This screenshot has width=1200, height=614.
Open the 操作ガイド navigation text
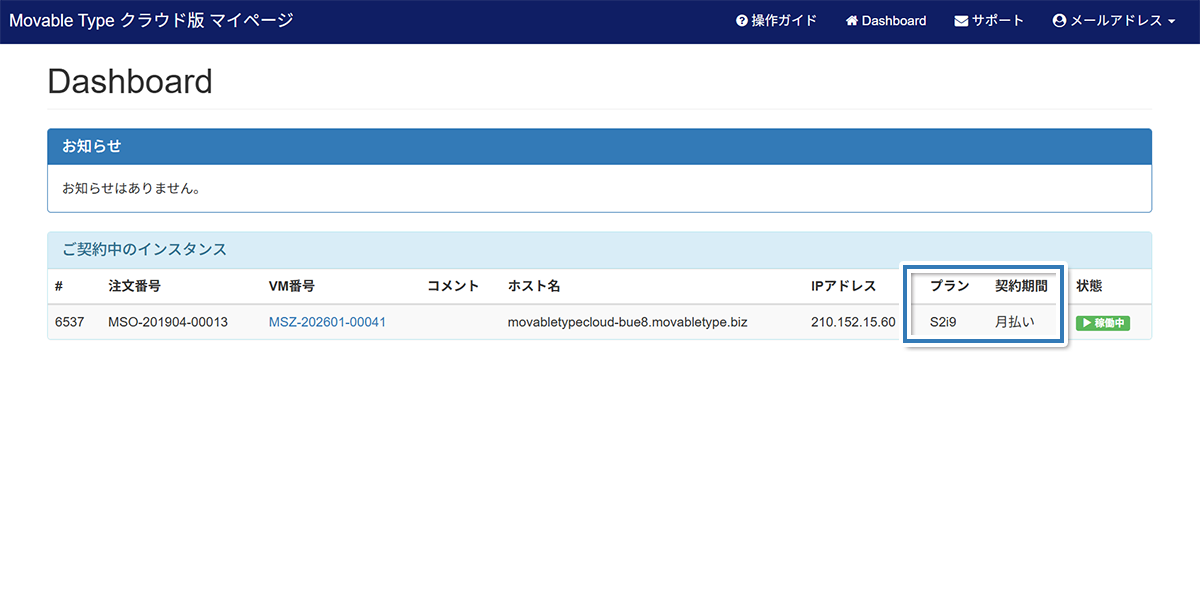(784, 21)
